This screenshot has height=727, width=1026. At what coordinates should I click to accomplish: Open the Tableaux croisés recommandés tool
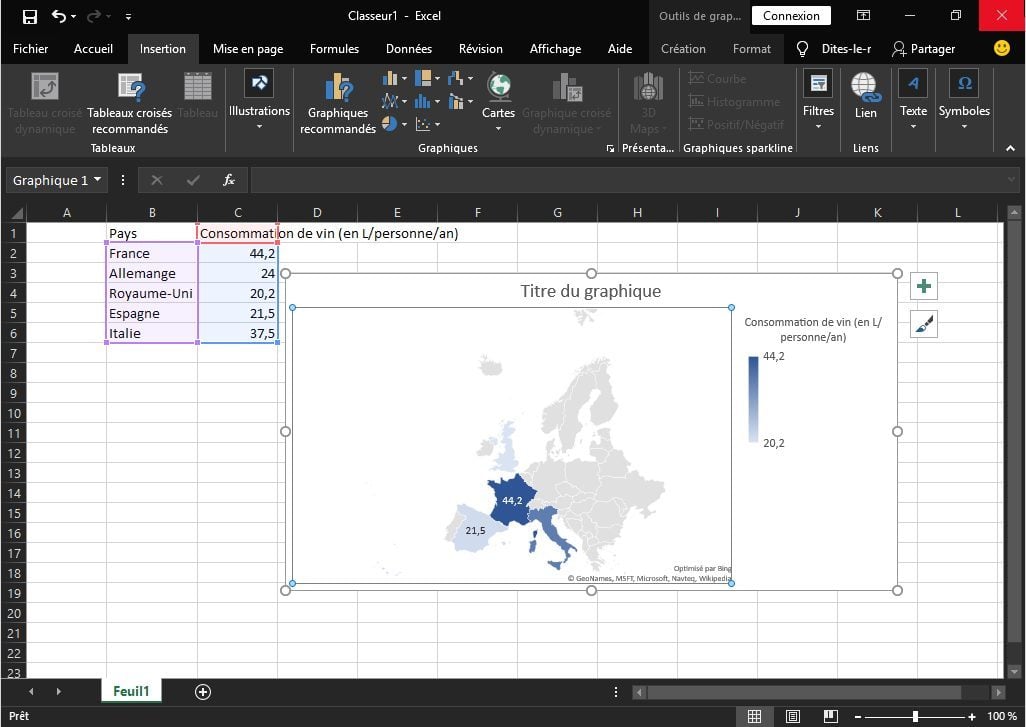130,90
